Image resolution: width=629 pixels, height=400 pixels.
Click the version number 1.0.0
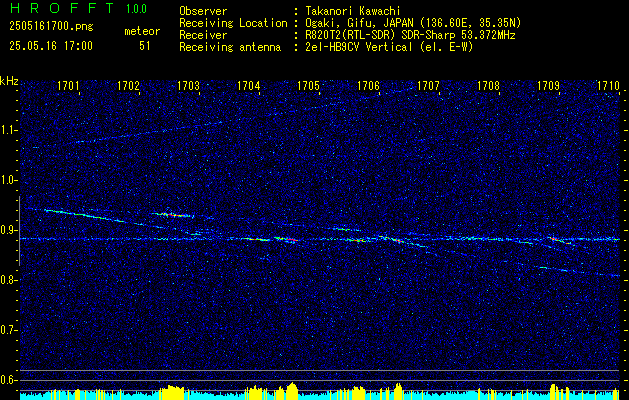tap(136, 8)
